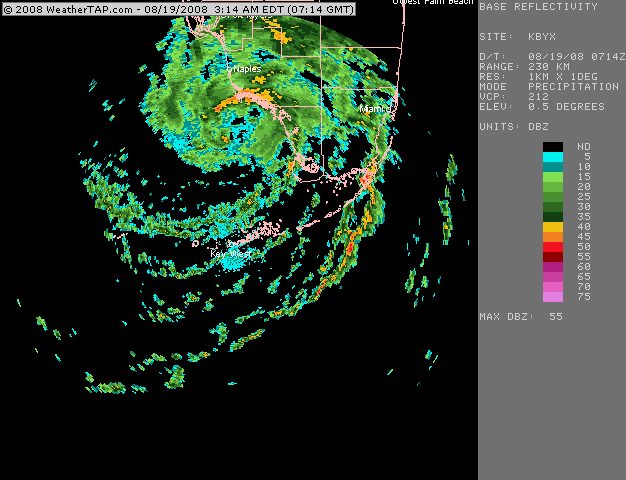Viewport: 626px width, 480px height.
Task: Click the Naples city marker on the map
Action: click(x=247, y=69)
